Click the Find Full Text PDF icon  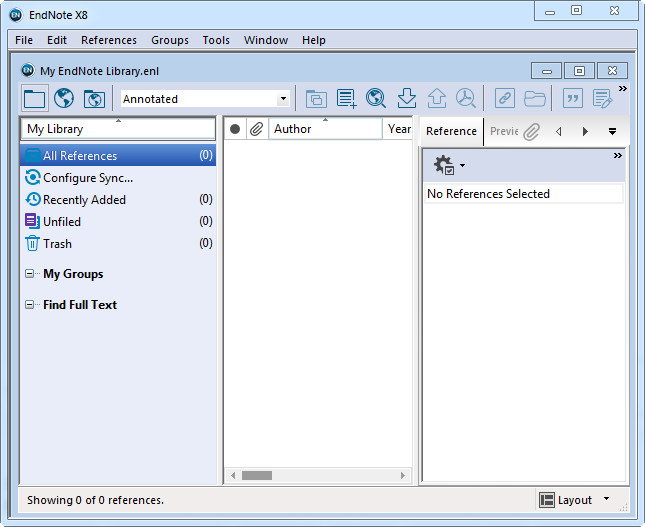[x=466, y=99]
